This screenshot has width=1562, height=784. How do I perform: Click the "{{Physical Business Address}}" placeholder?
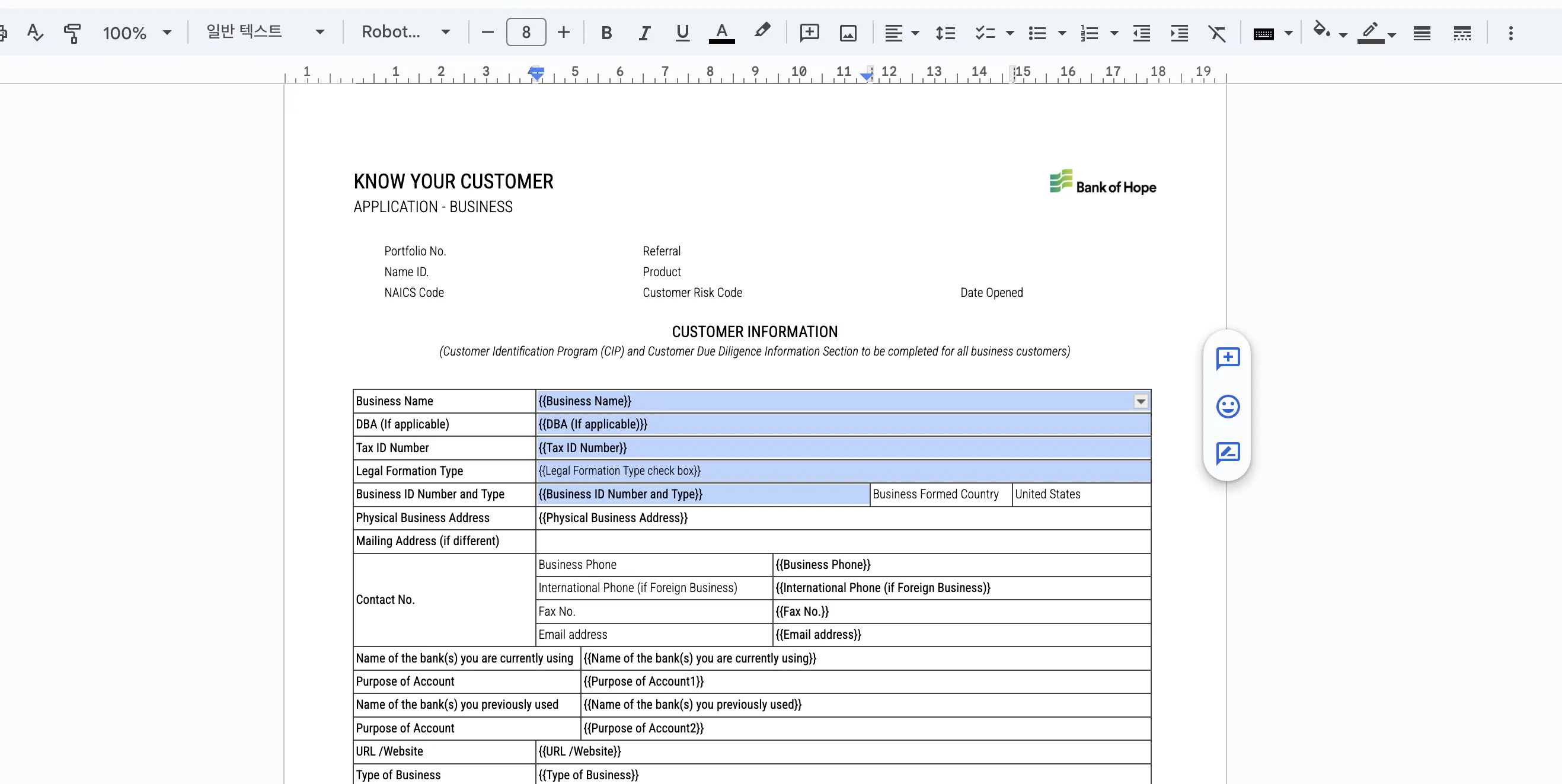pos(613,518)
